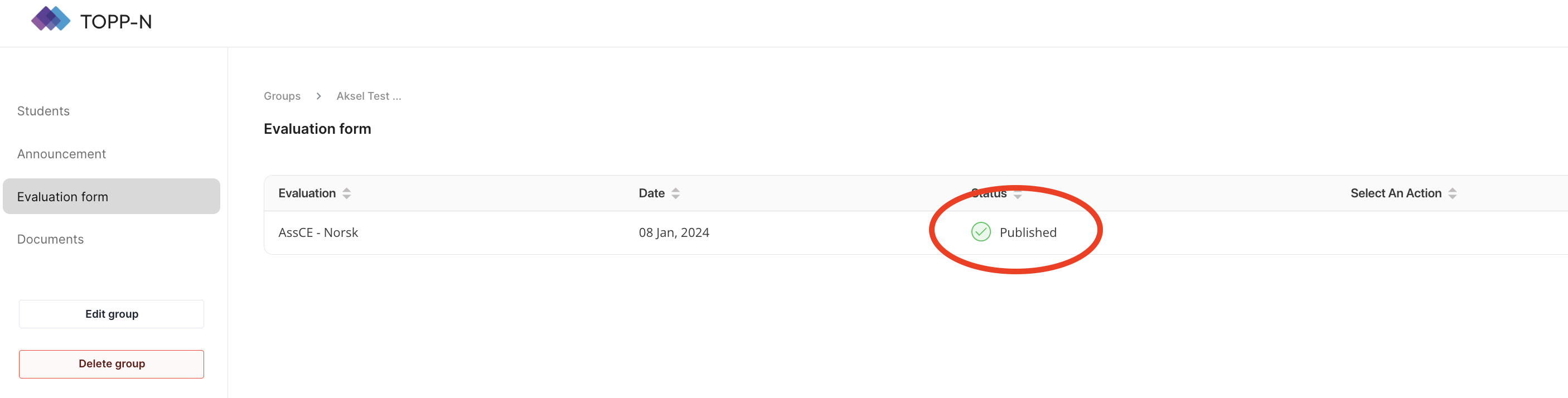Click the Date column sort arrows
The height and width of the screenshot is (398, 1568).
tap(675, 193)
